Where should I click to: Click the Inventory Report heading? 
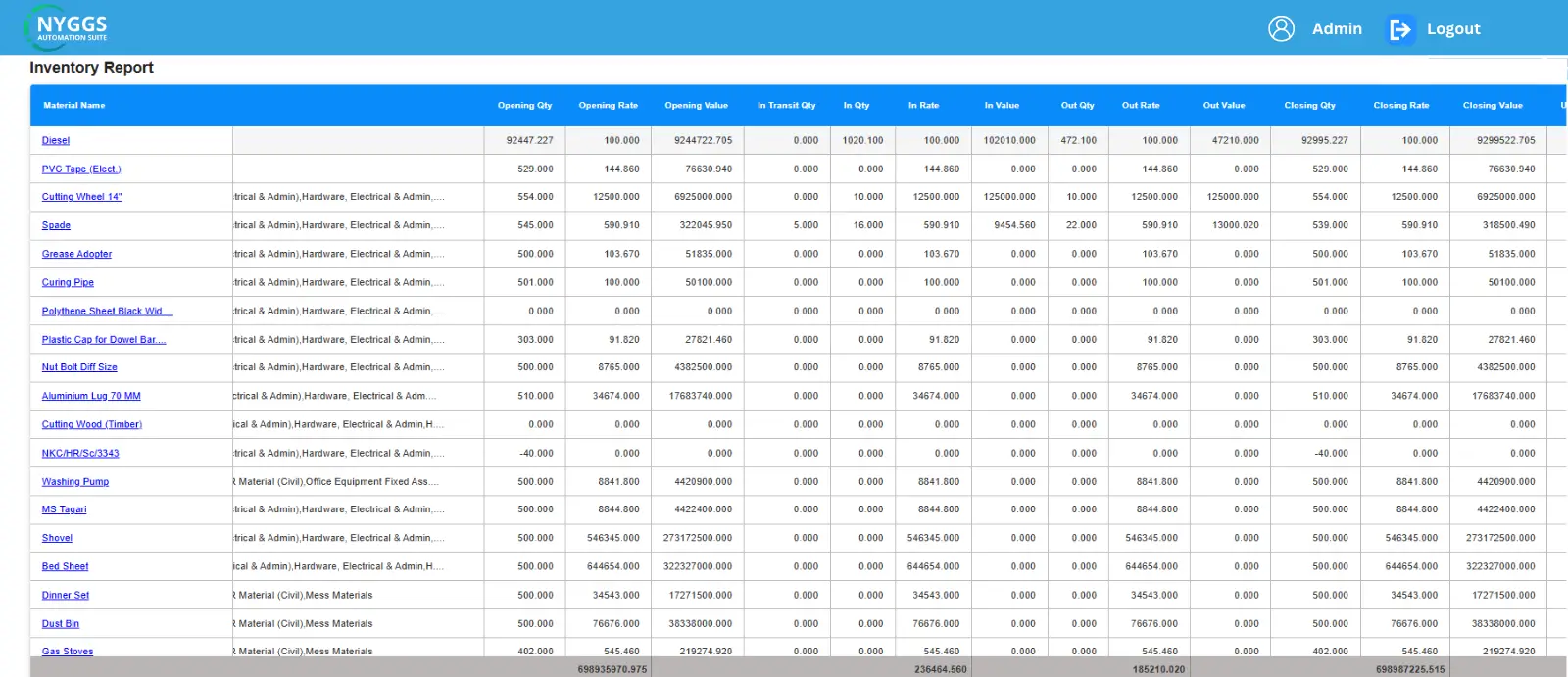click(x=91, y=68)
